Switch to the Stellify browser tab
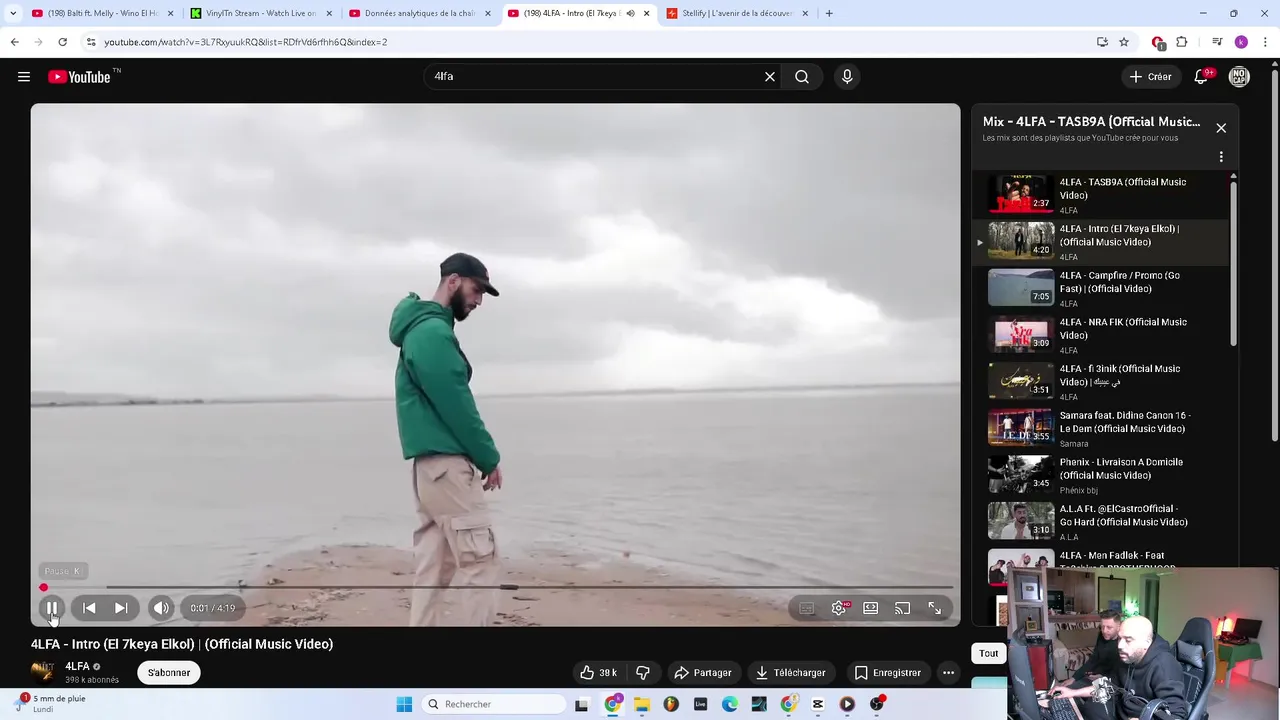1280x720 pixels. 736,13
